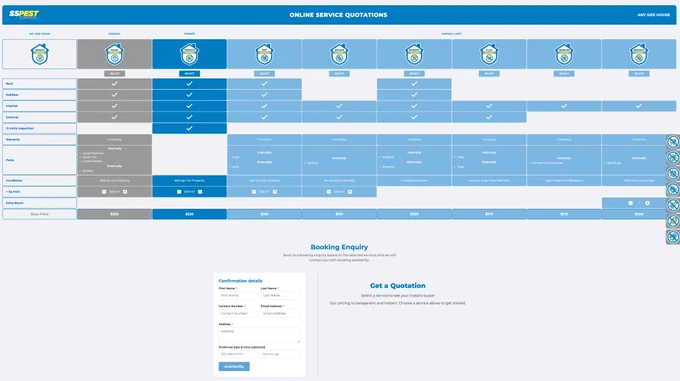This screenshot has width=680, height=381.
Task: Select the Rodent service using its Select button
Action: [x=414, y=74]
